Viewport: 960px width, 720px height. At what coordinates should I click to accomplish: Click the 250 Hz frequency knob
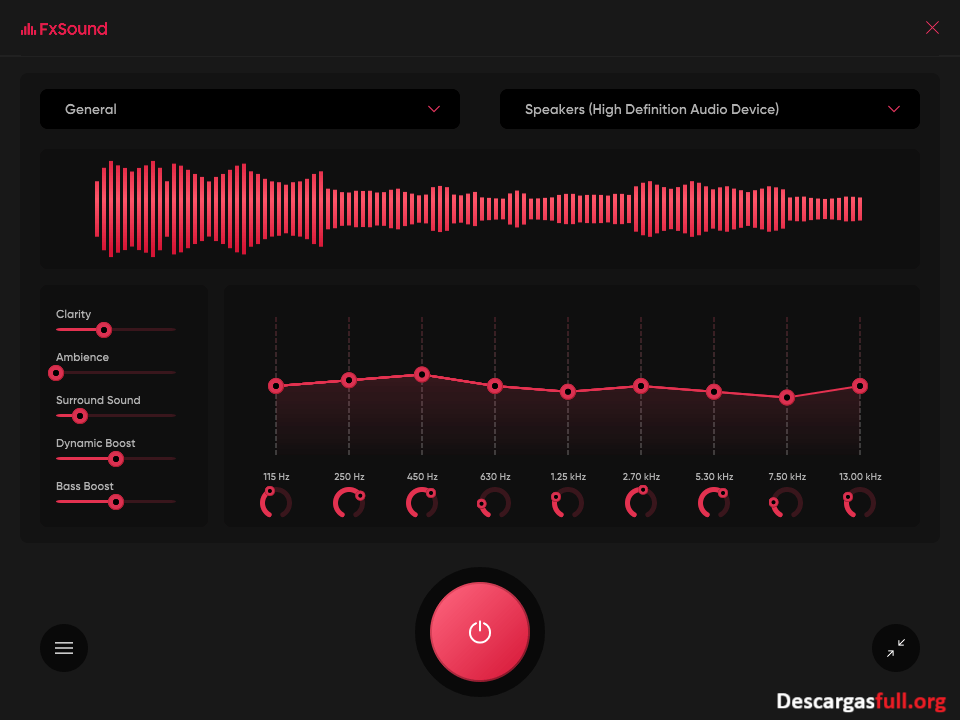(349, 502)
